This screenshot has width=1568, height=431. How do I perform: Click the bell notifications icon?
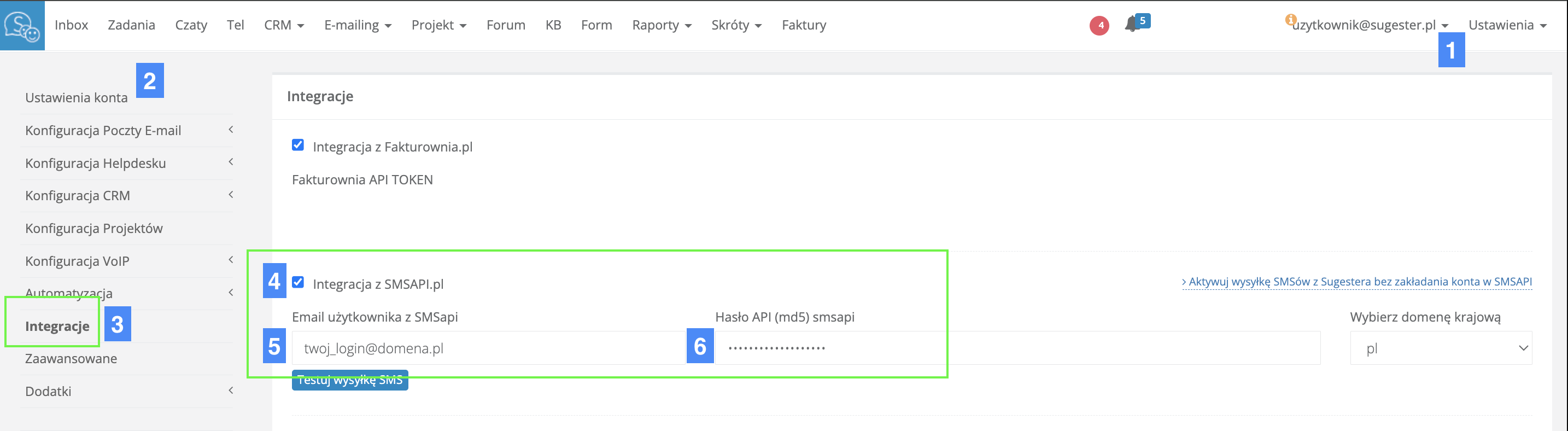pyautogui.click(x=1132, y=25)
